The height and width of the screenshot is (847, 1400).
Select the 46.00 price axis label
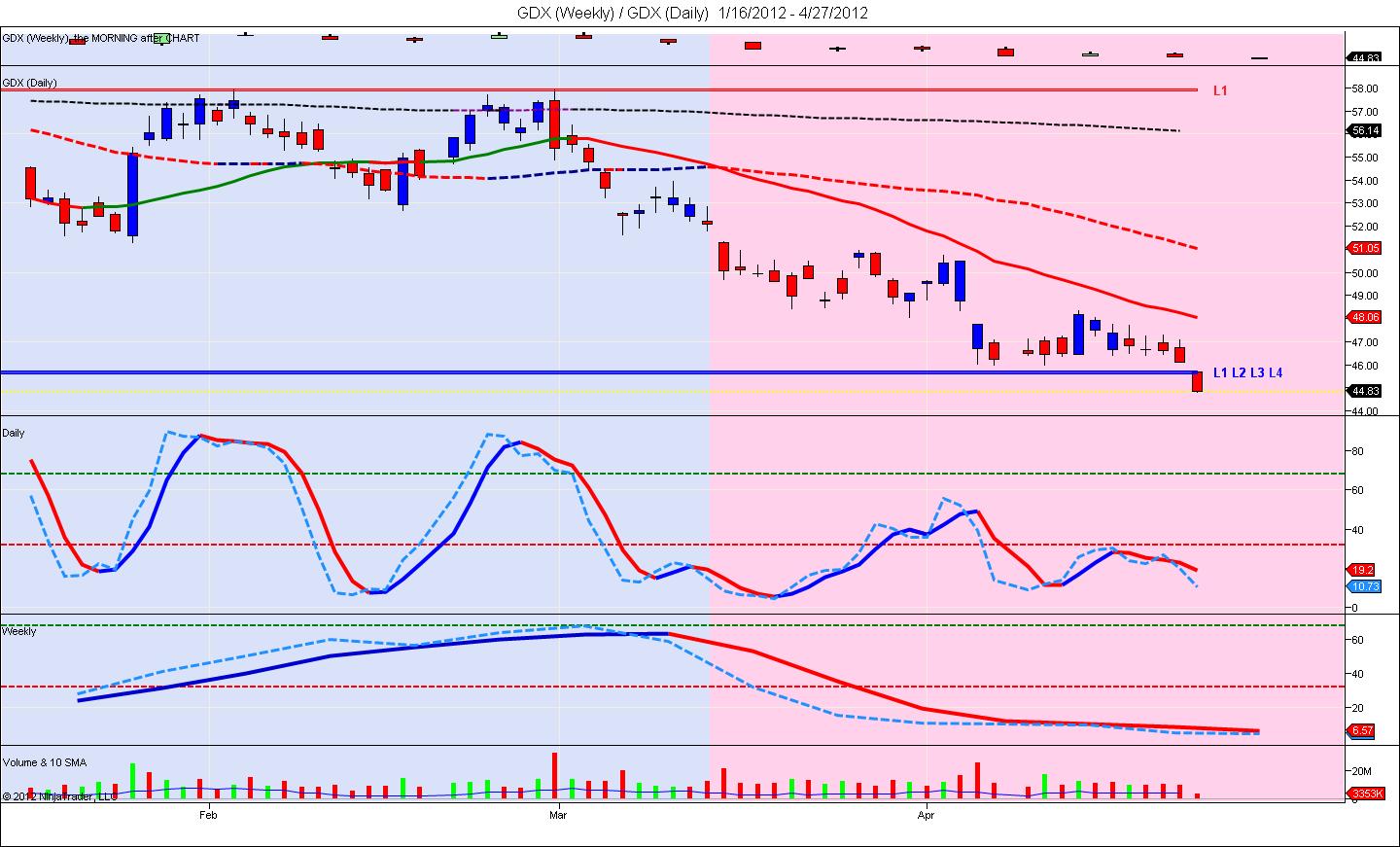pyautogui.click(x=1366, y=366)
